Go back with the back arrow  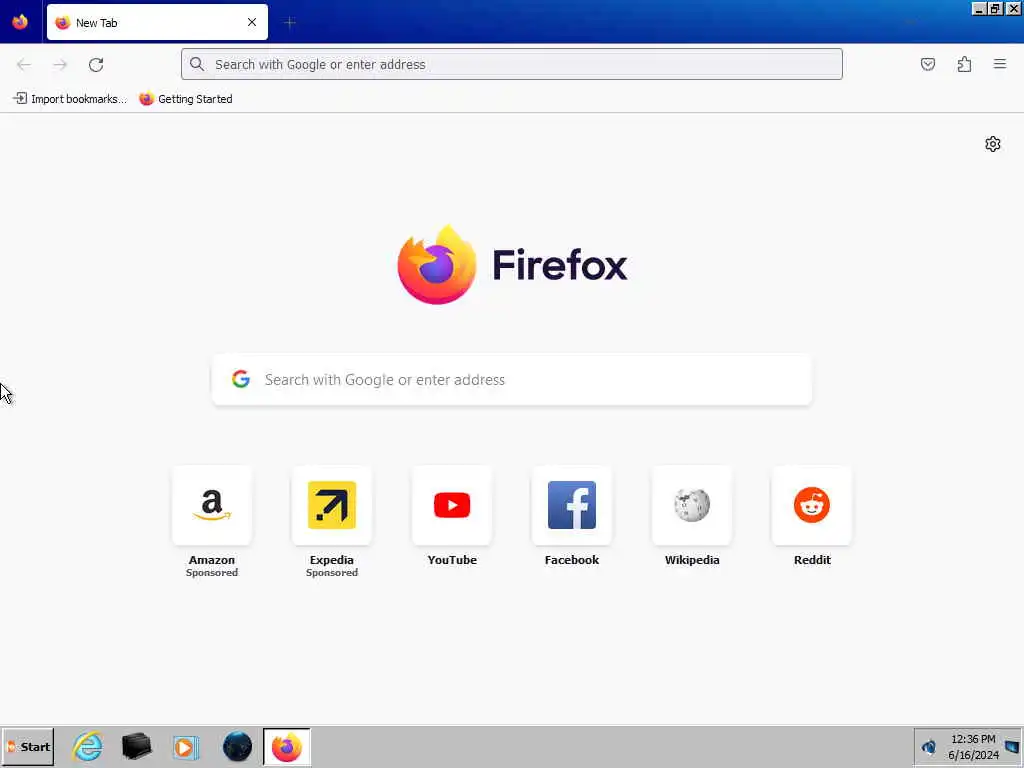click(x=24, y=64)
